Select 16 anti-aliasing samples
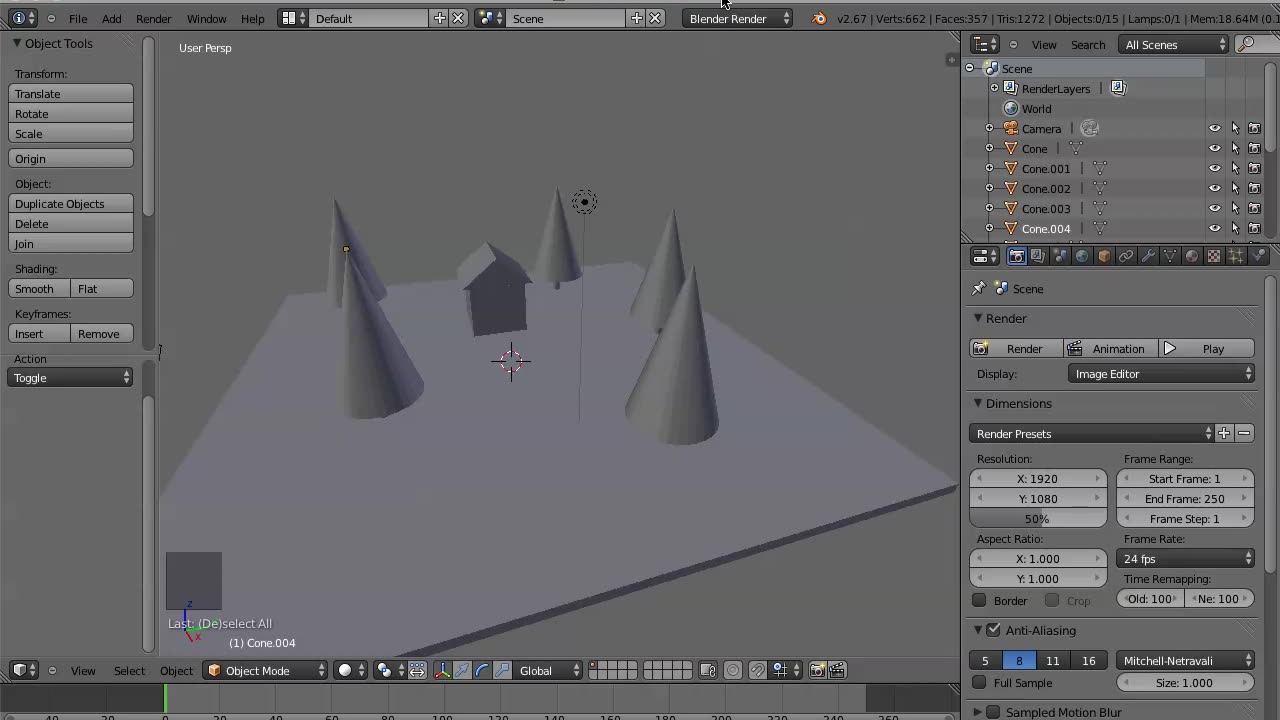1280x720 pixels. pos(1088,660)
